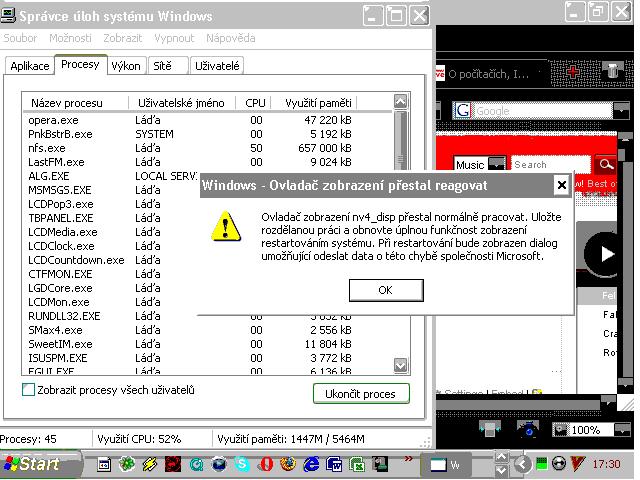Launch the green ICQ flower icon in quick launch
Screen dimensions: 640x480
point(127,464)
